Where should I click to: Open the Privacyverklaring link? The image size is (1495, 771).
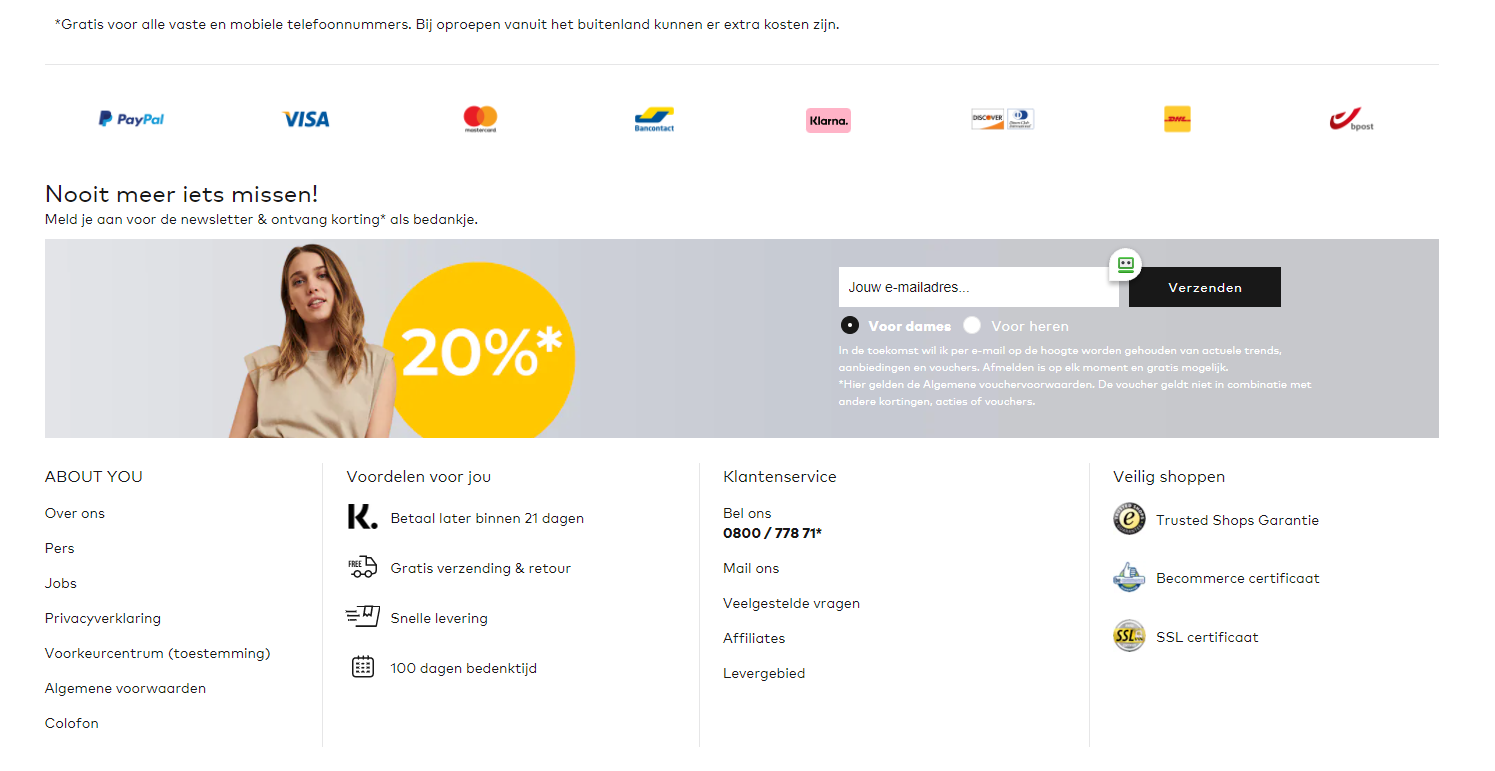[103, 618]
